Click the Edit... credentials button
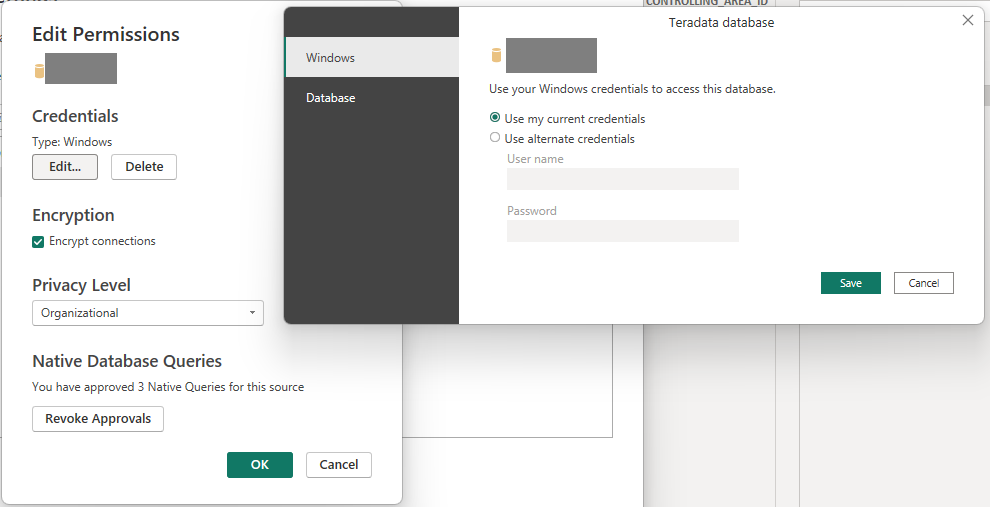Image resolution: width=990 pixels, height=507 pixels. pos(65,167)
